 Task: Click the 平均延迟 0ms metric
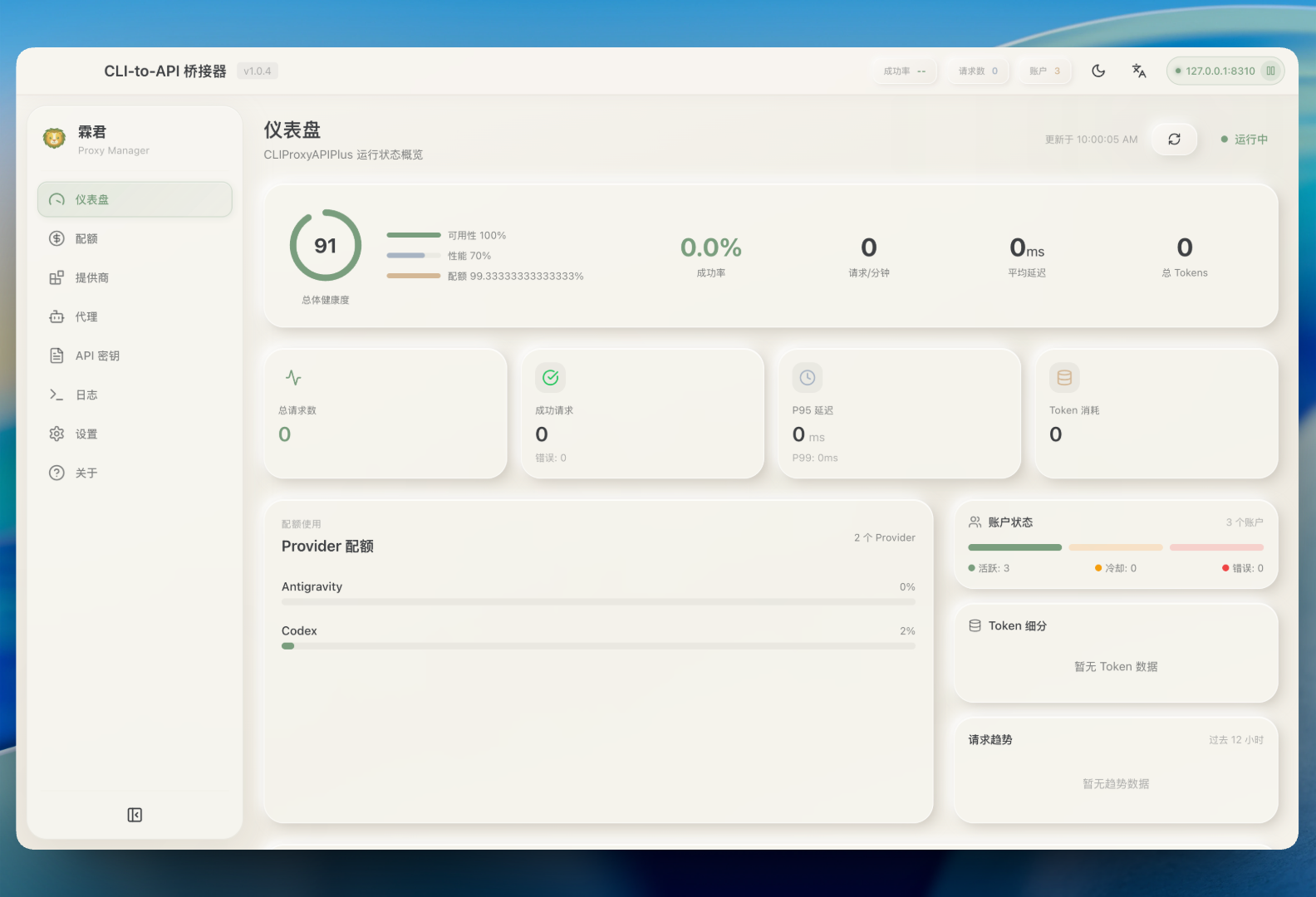(x=1027, y=256)
